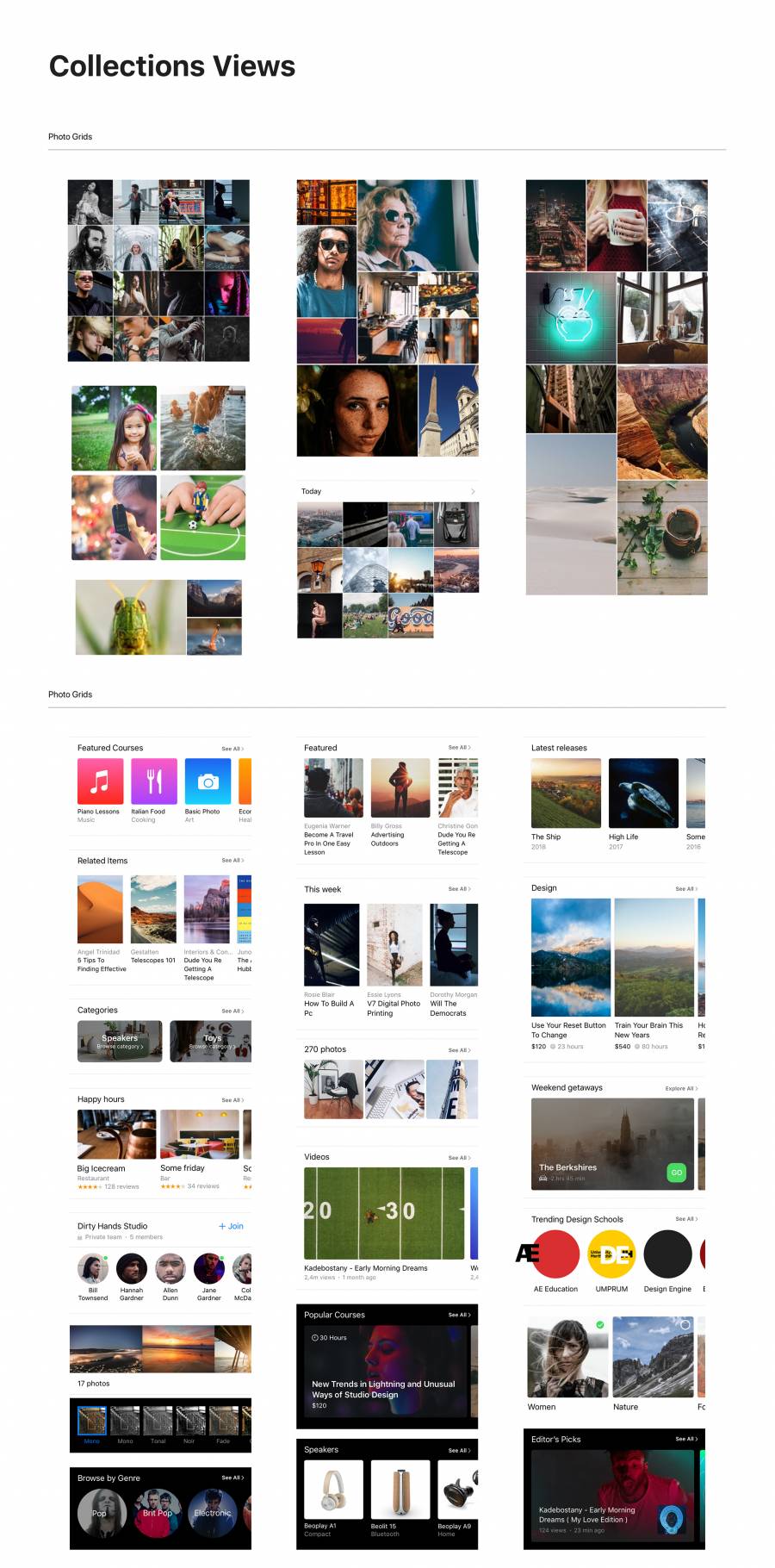The image size is (775, 1568).
Task: Open the Piano Lessons music note icon
Action: coord(100,781)
